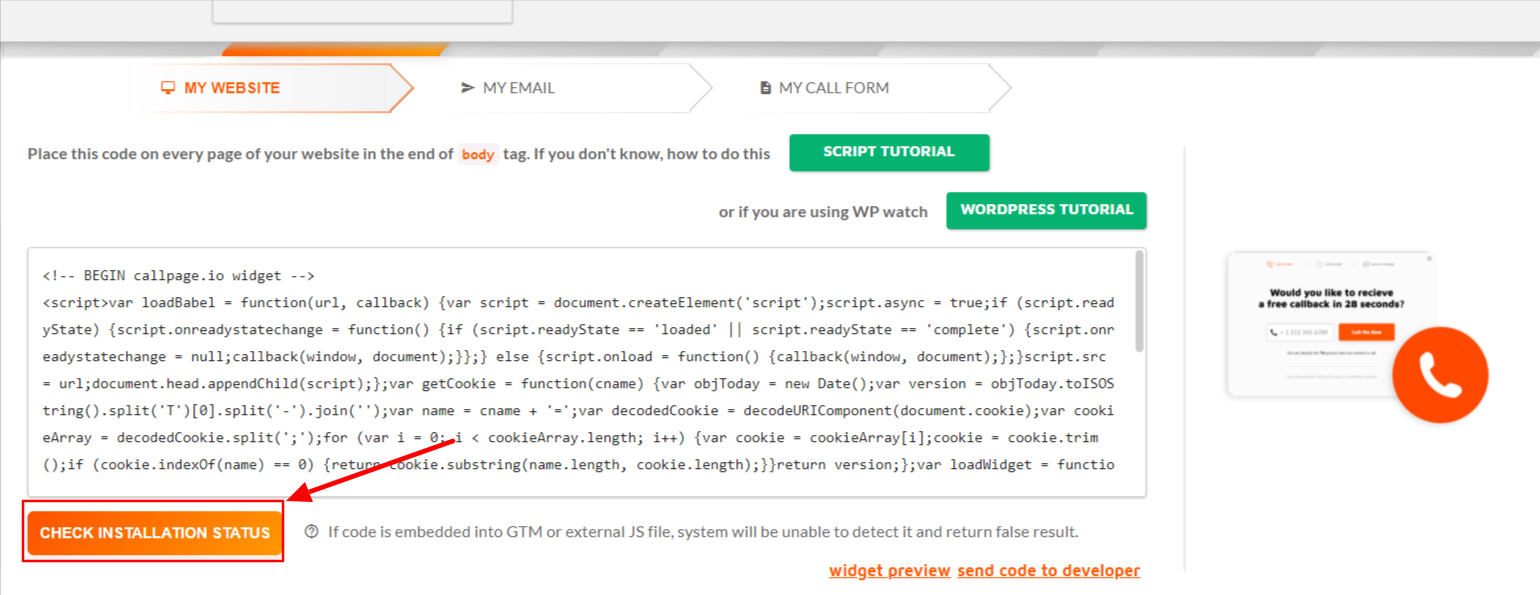
Task: Open the widget preview link
Action: pyautogui.click(x=889, y=571)
